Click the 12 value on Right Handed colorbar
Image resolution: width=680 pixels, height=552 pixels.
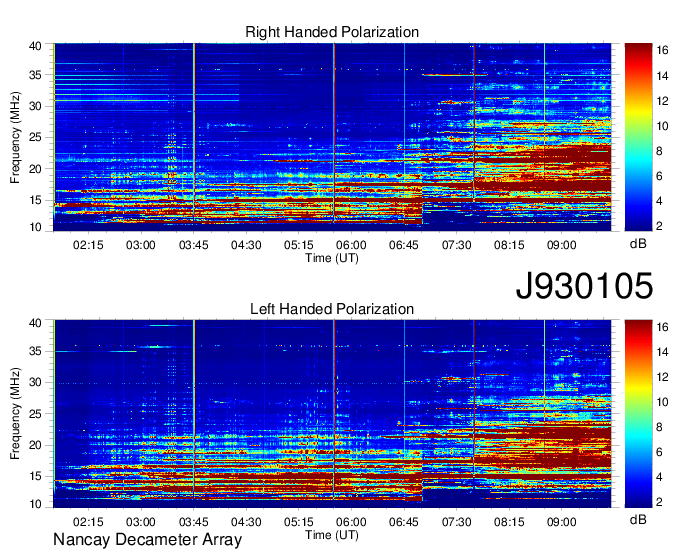click(662, 101)
